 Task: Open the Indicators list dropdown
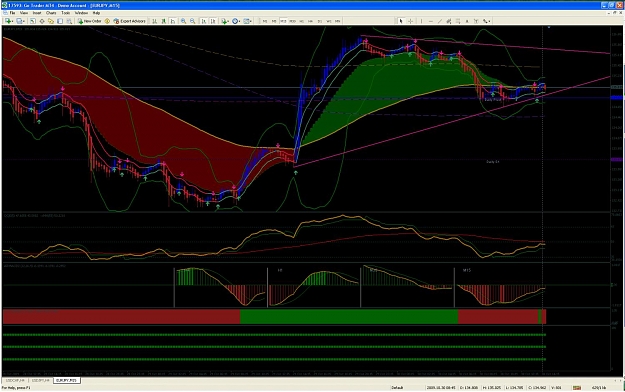(x=225, y=21)
